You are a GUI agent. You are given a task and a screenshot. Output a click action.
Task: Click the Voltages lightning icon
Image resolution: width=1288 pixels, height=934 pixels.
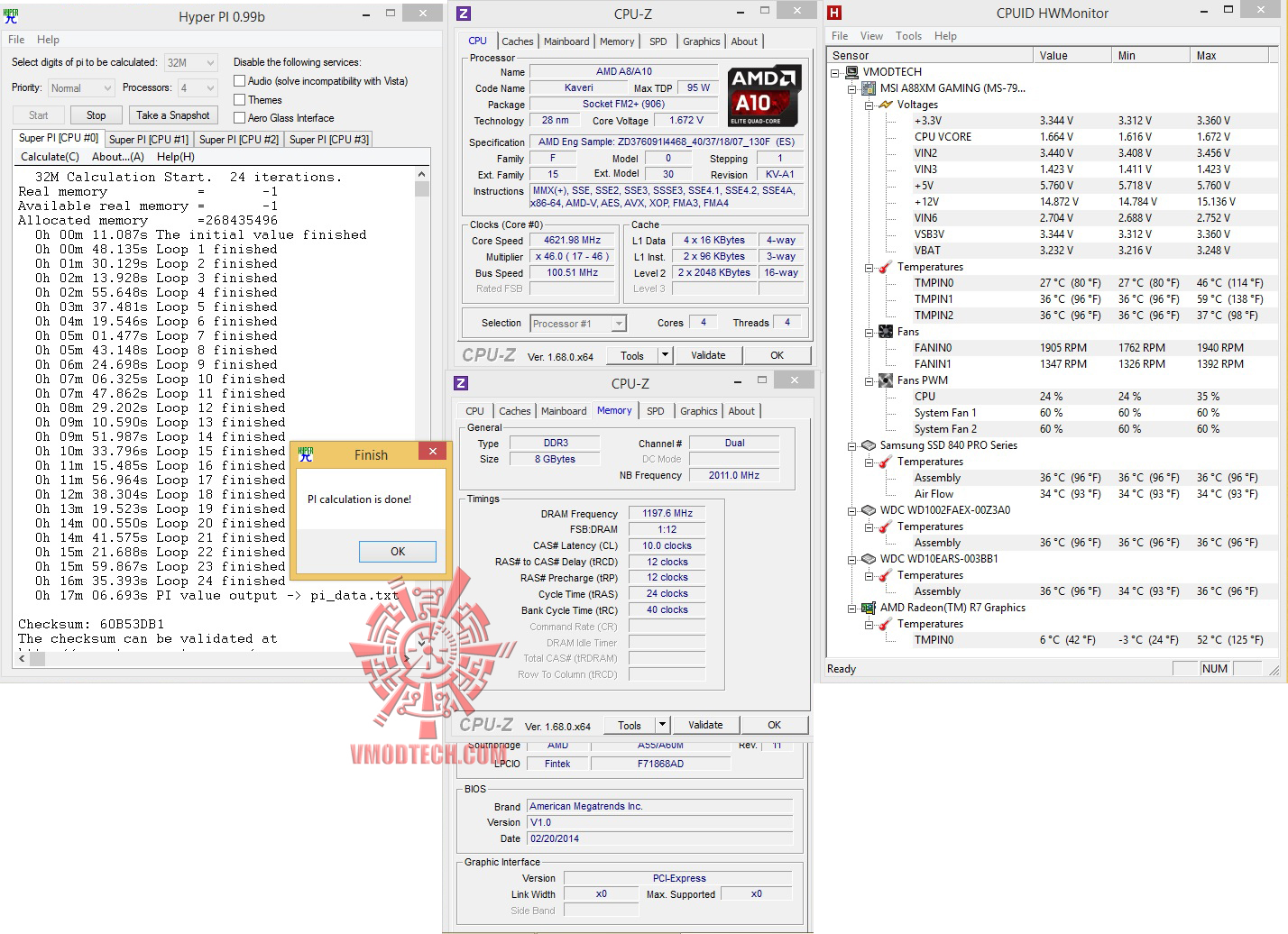pyautogui.click(x=886, y=105)
